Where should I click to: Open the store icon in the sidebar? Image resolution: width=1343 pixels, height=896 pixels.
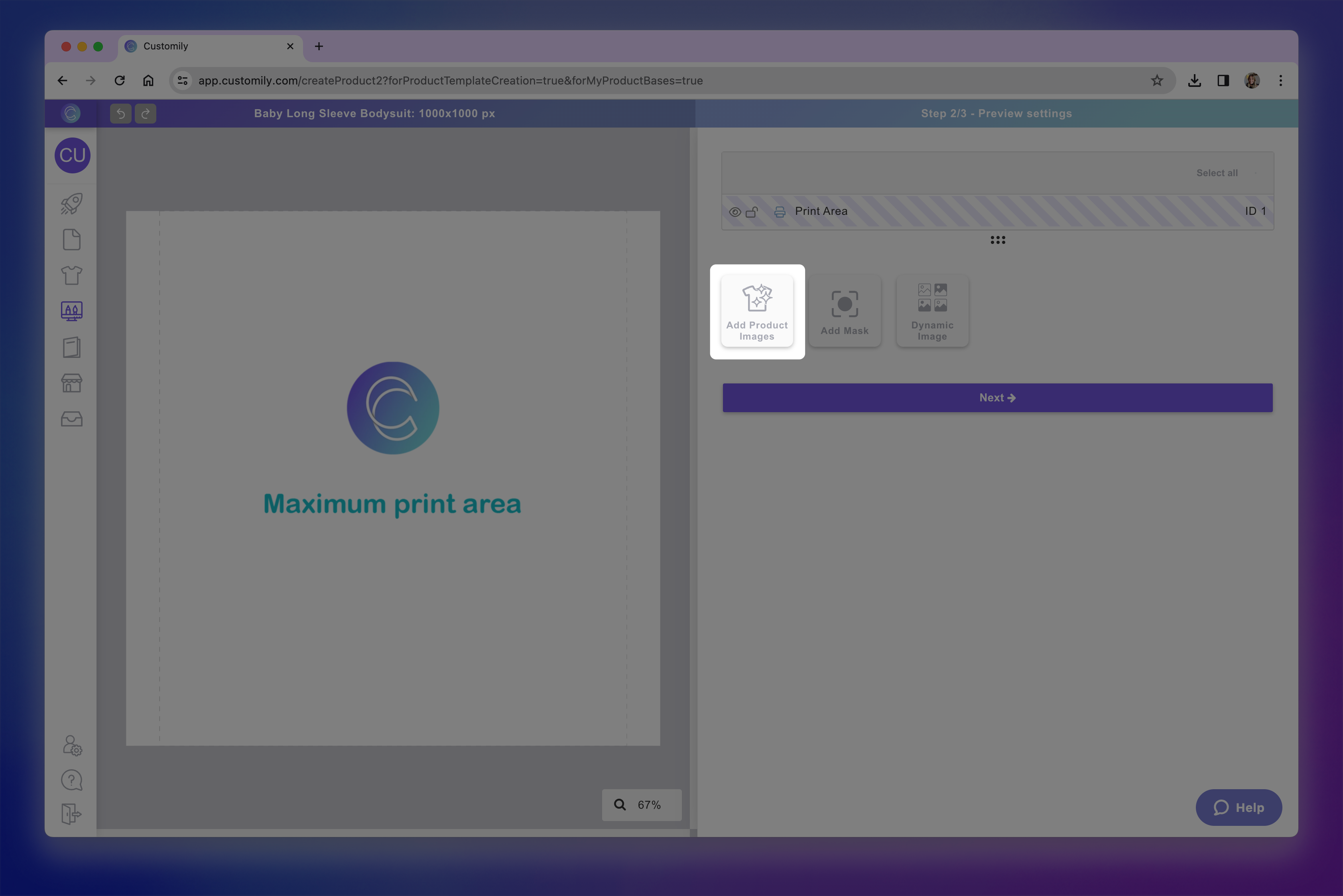point(71,383)
